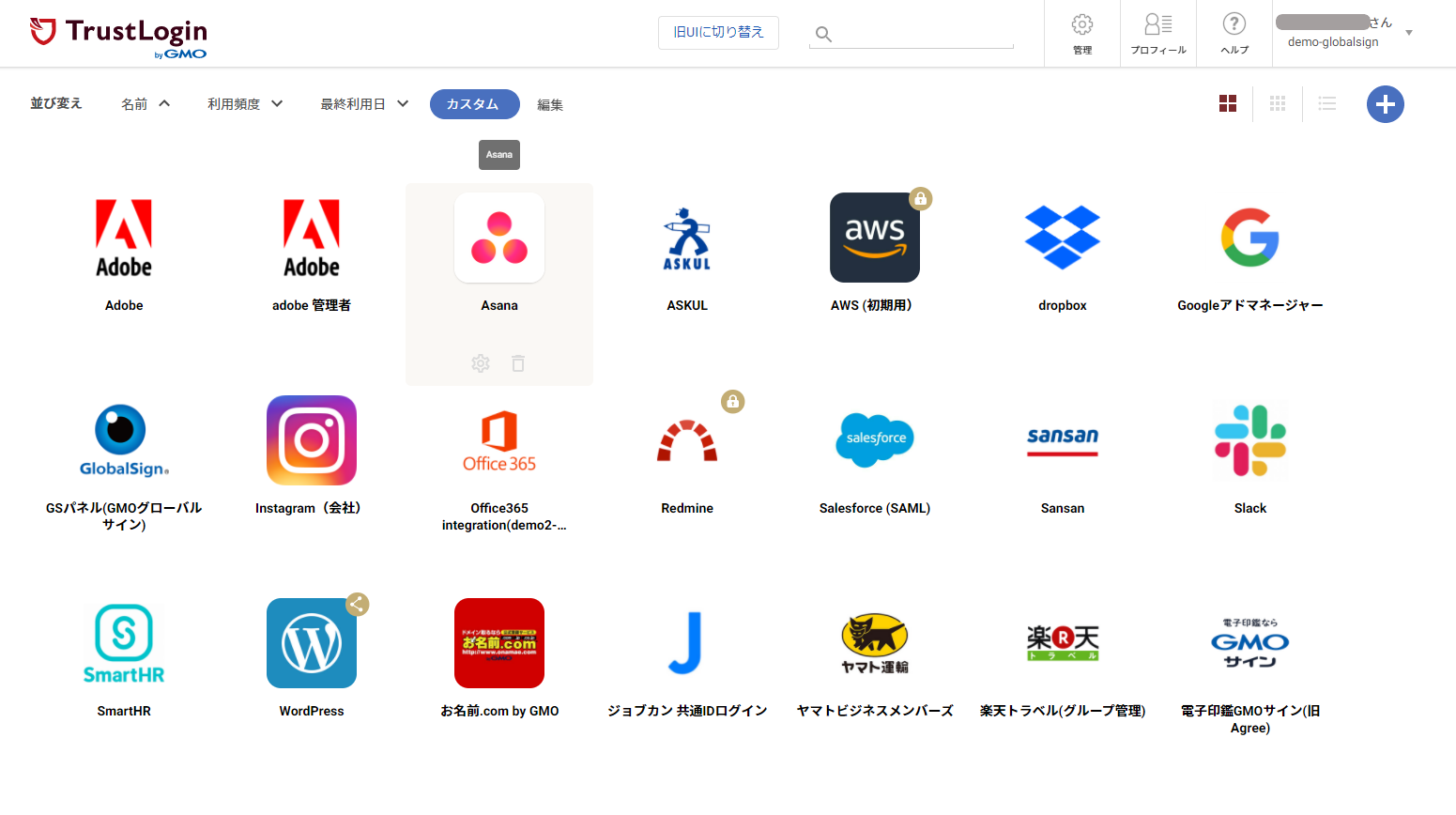The image size is (1456, 815).
Task: Launch the Salesforce (SAML) app icon
Action: click(x=875, y=440)
